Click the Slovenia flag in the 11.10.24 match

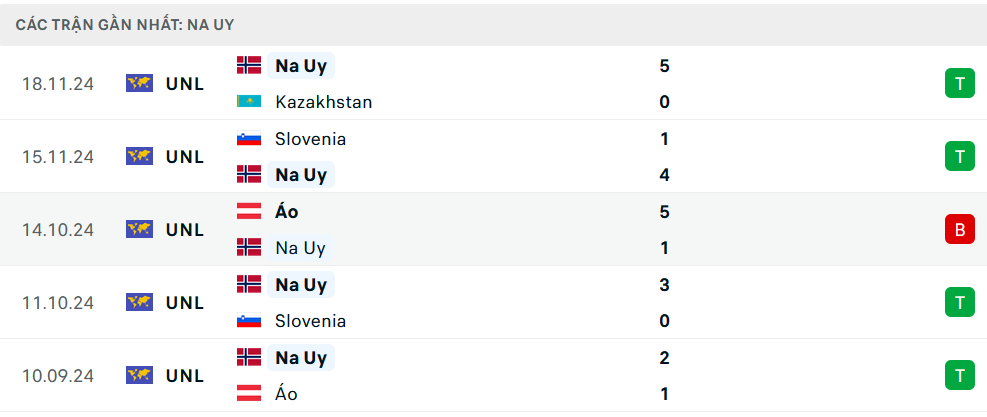pyautogui.click(x=249, y=321)
